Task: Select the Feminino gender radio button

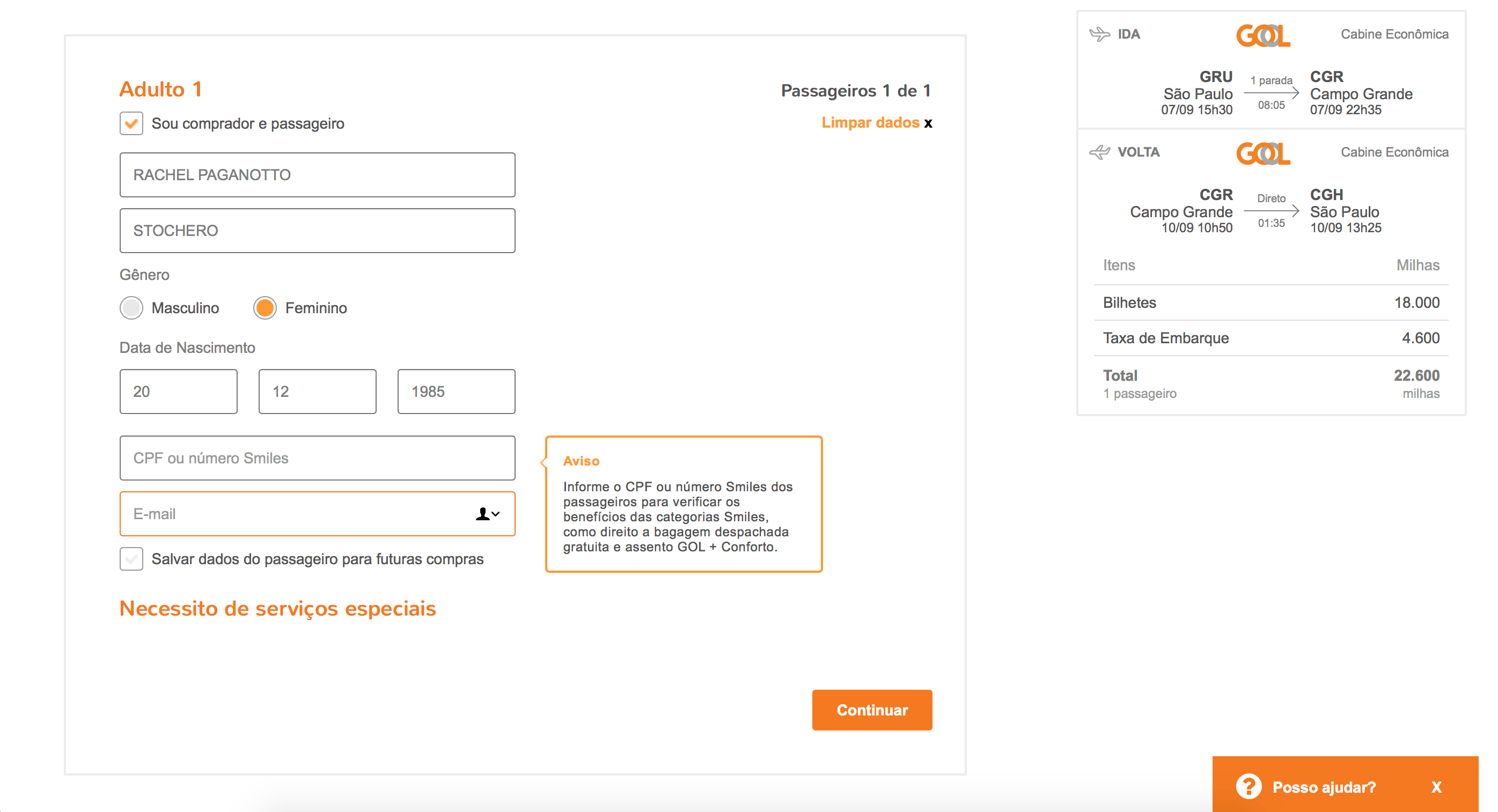Action: 265,308
